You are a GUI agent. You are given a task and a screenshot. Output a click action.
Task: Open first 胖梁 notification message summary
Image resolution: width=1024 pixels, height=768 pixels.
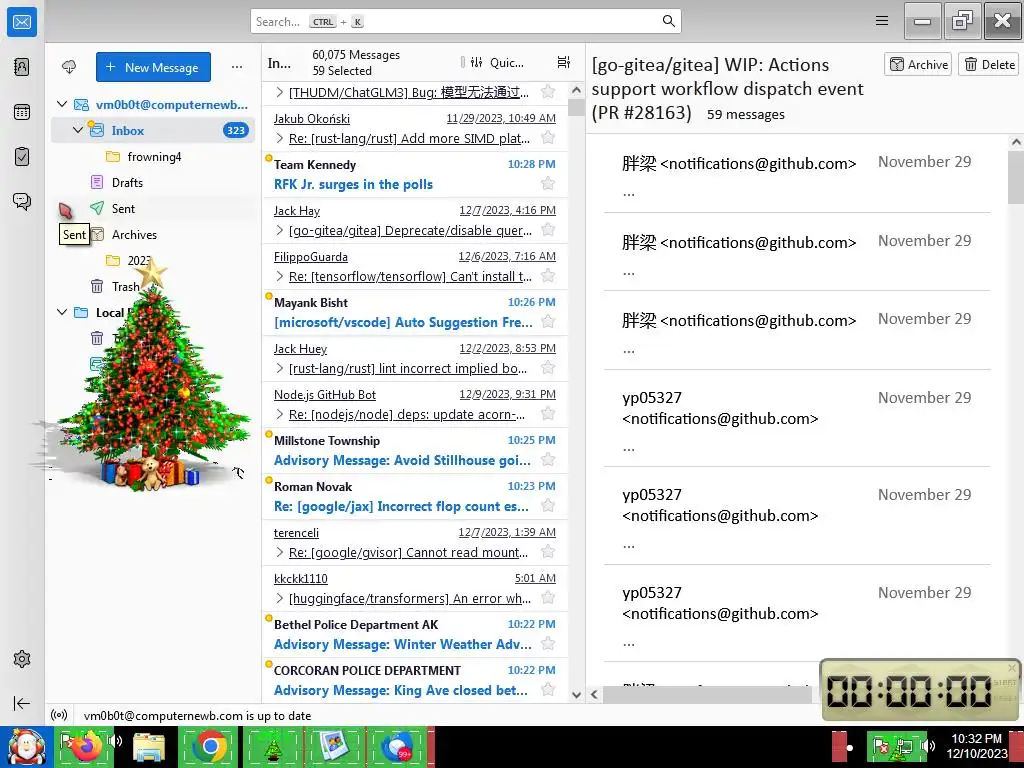click(797, 173)
